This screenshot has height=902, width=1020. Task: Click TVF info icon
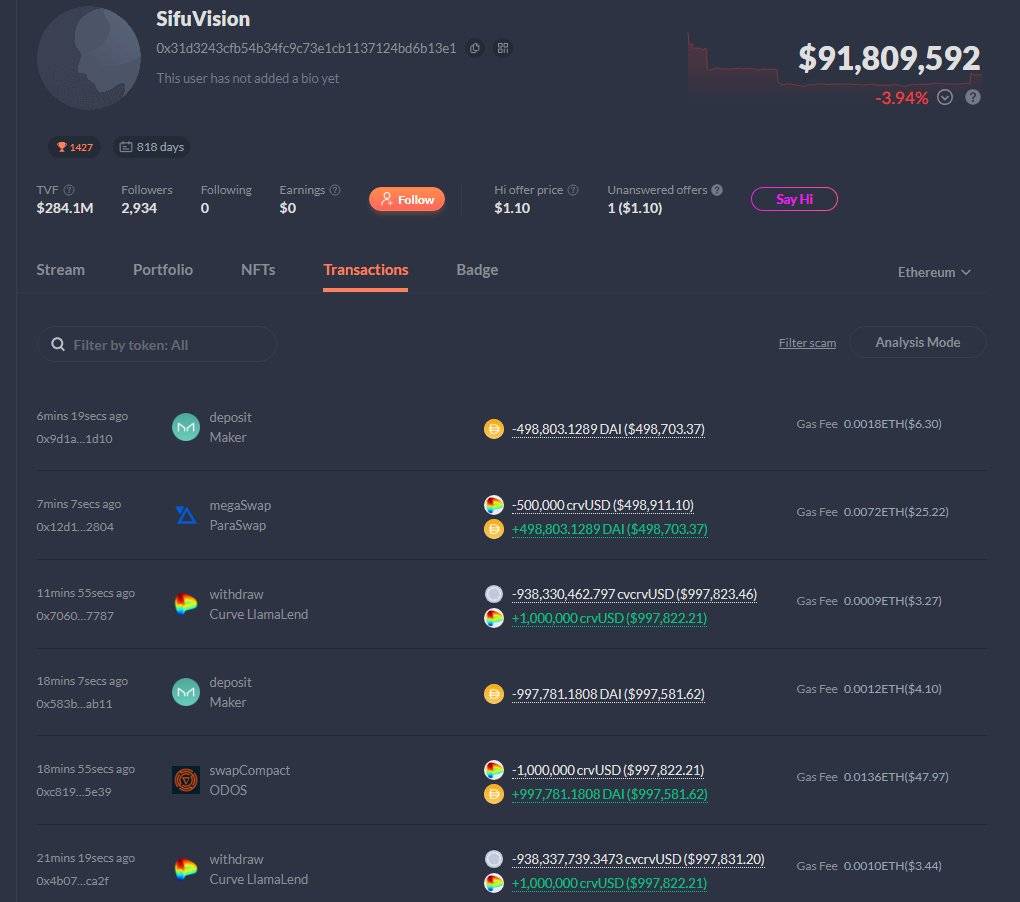(69, 190)
